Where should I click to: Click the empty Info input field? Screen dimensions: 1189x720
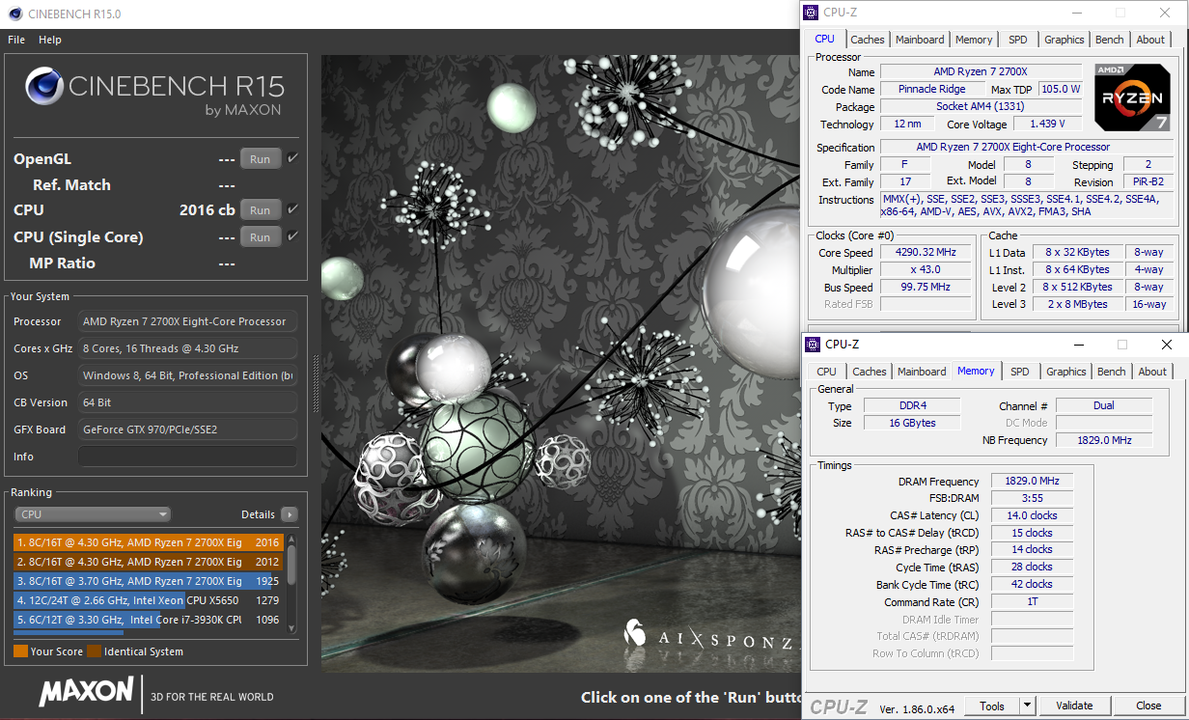click(x=187, y=456)
